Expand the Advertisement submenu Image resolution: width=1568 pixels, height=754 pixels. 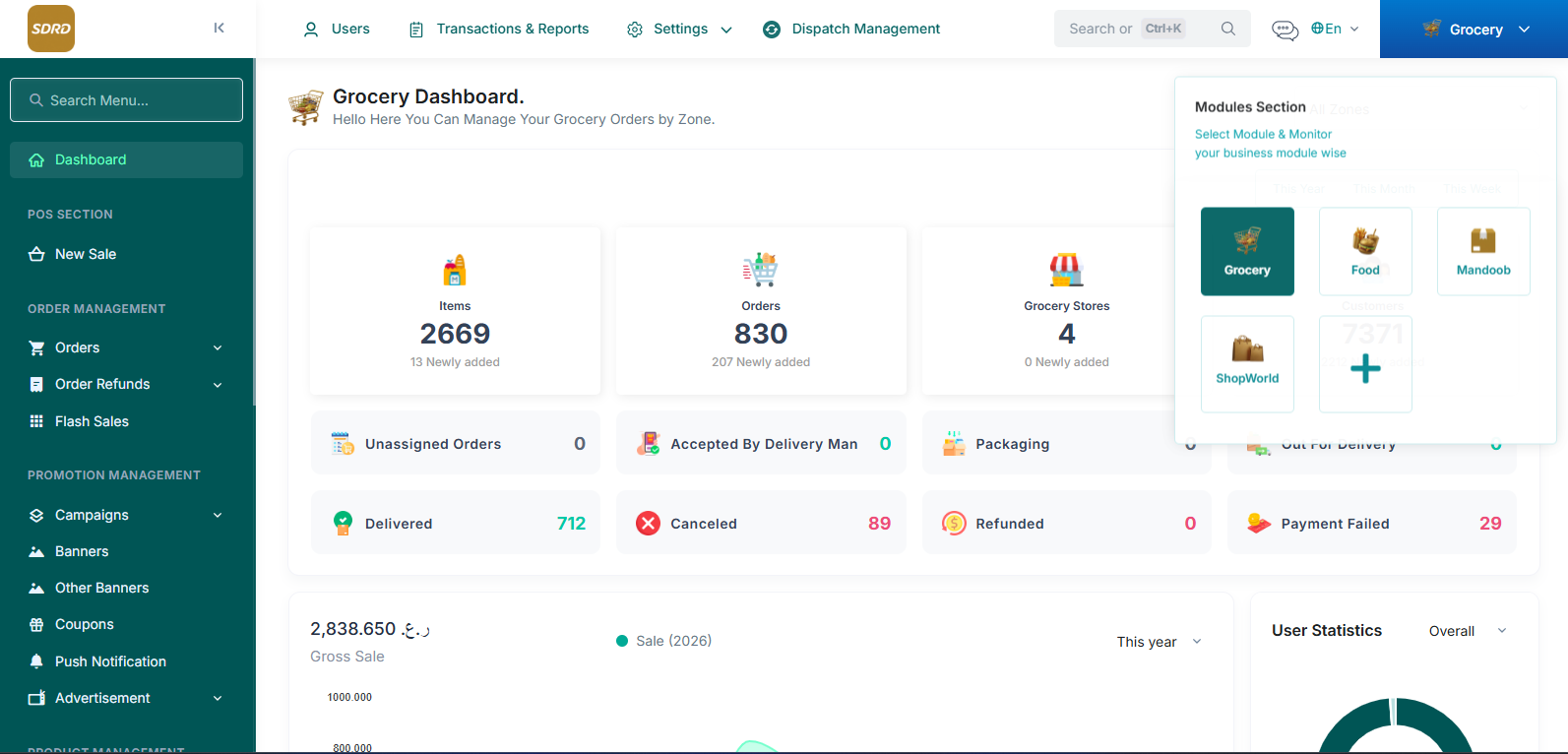[x=218, y=698]
